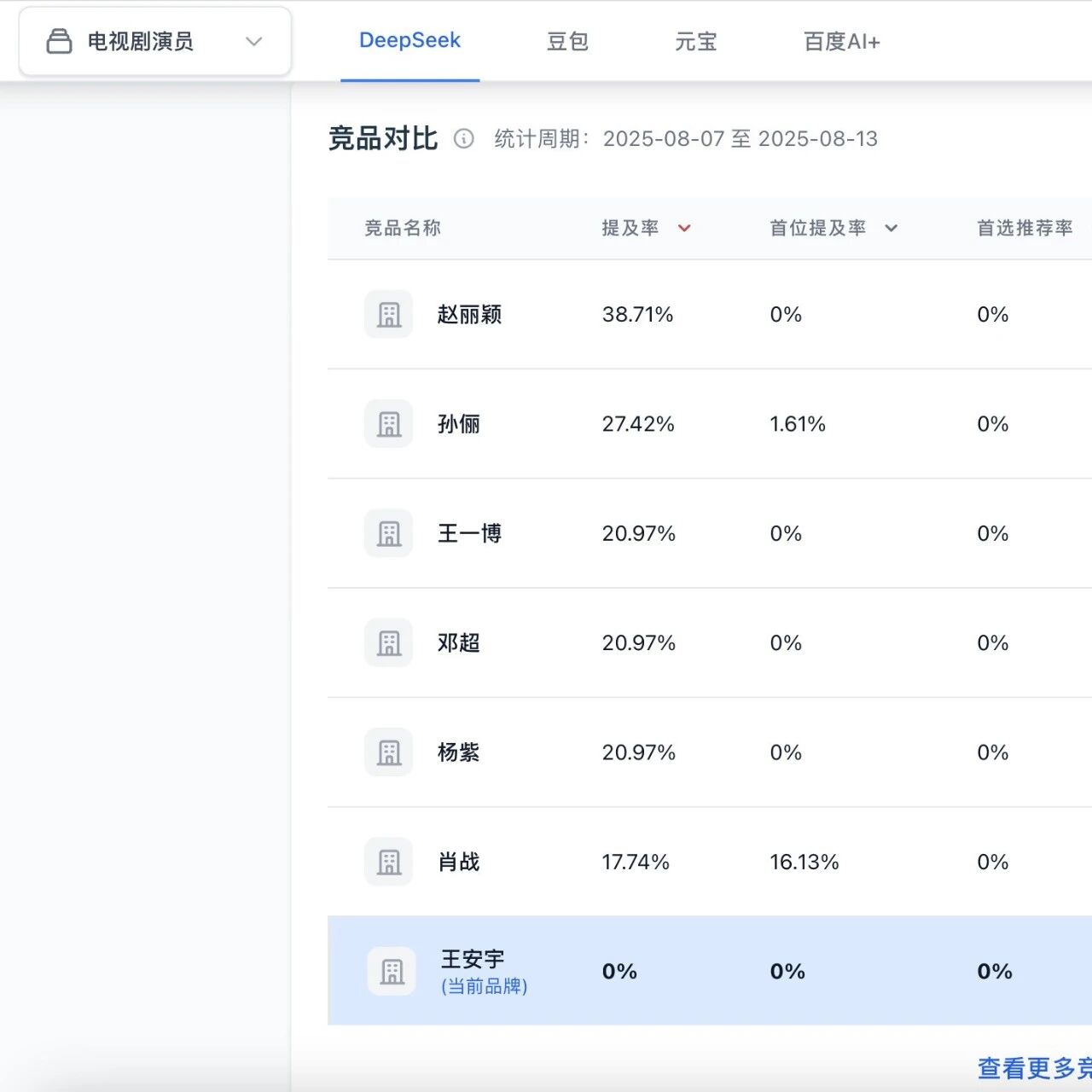This screenshot has height=1092, width=1092.
Task: Click the info icon next to 竞品对比
Action: [x=463, y=138]
